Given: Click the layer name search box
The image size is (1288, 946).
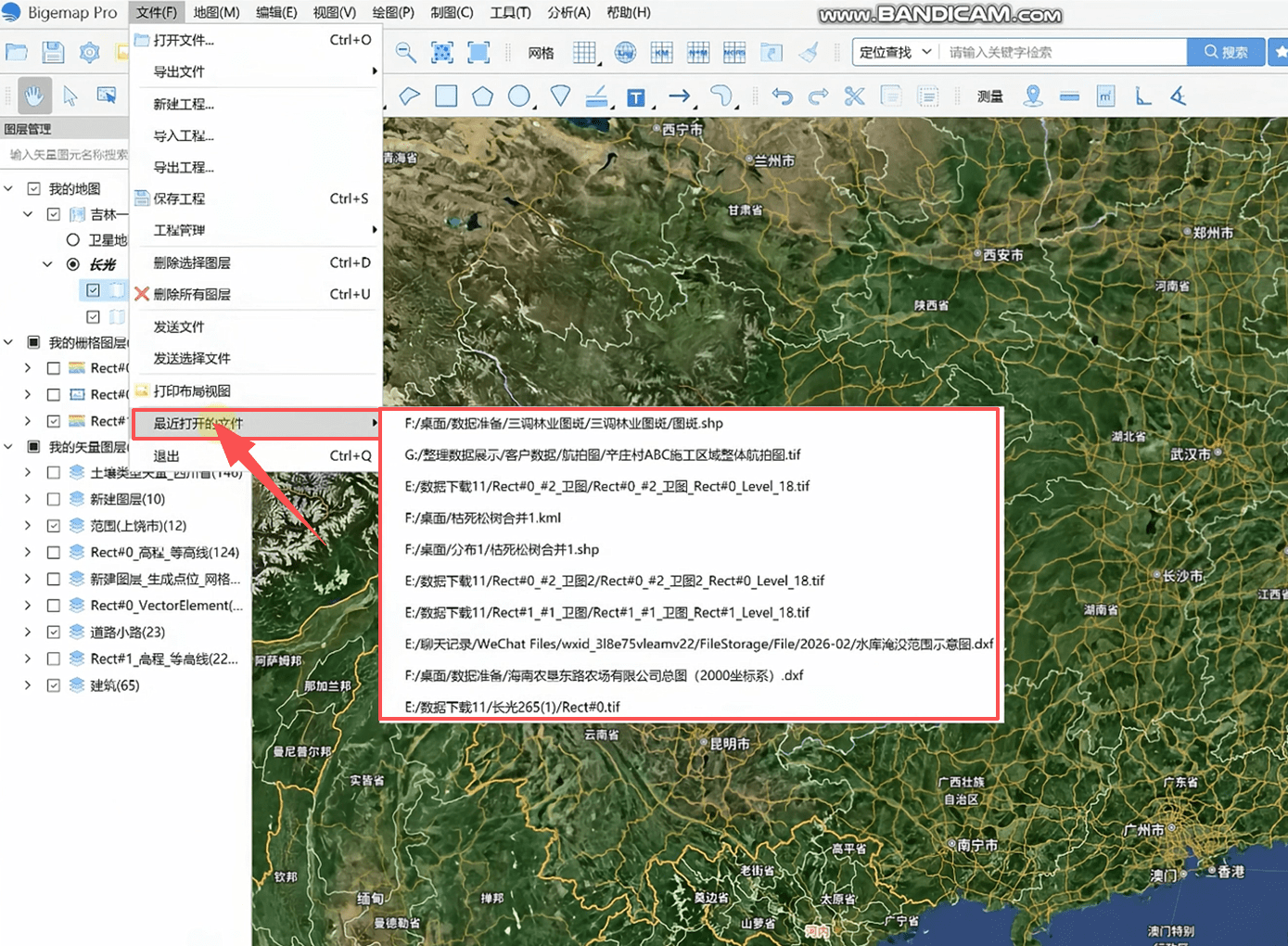Looking at the screenshot, I should [x=65, y=155].
